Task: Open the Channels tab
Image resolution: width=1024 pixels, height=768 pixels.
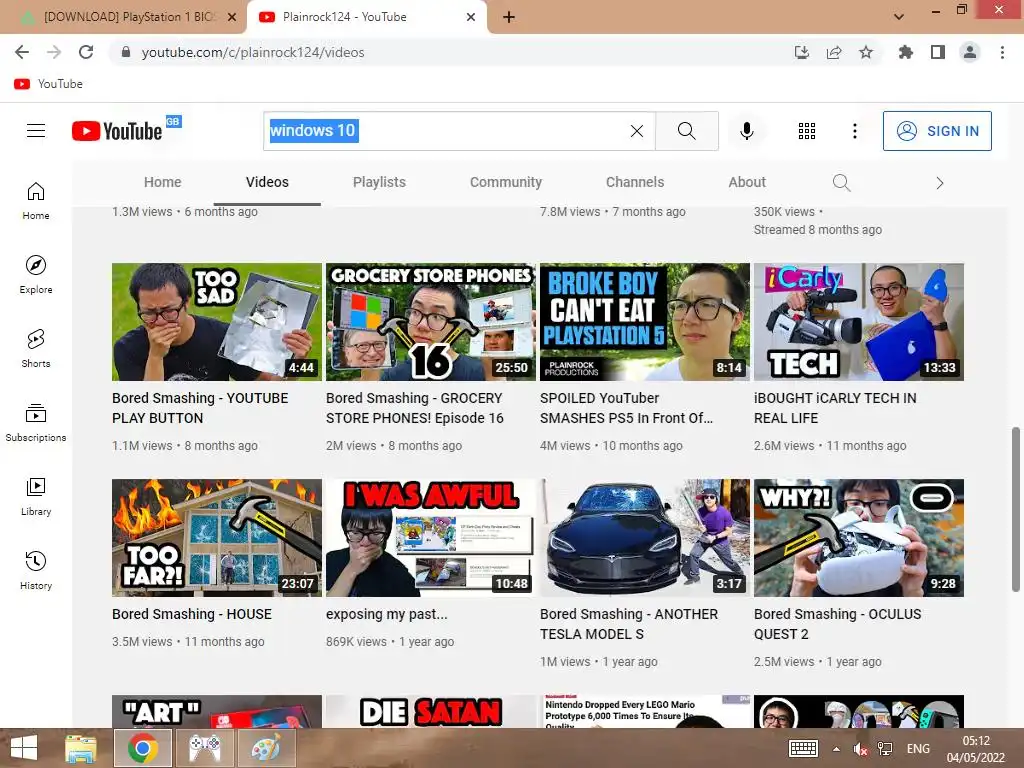Action: click(635, 182)
